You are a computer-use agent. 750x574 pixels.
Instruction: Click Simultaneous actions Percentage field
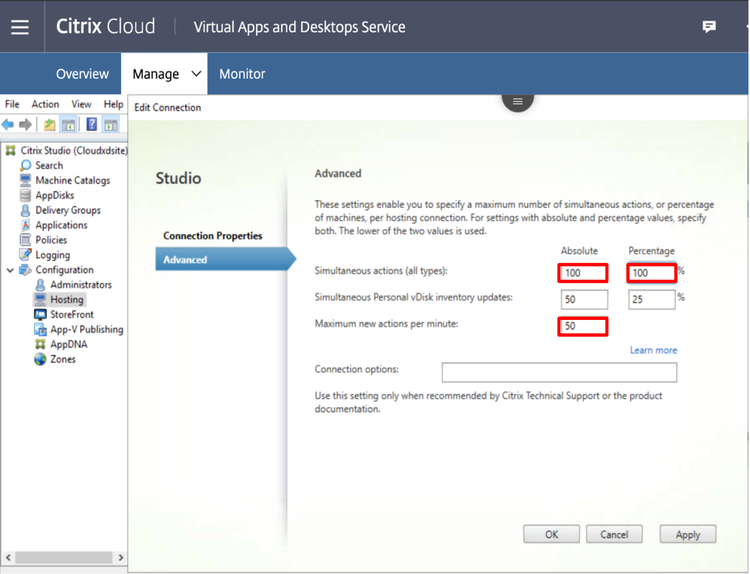651,273
